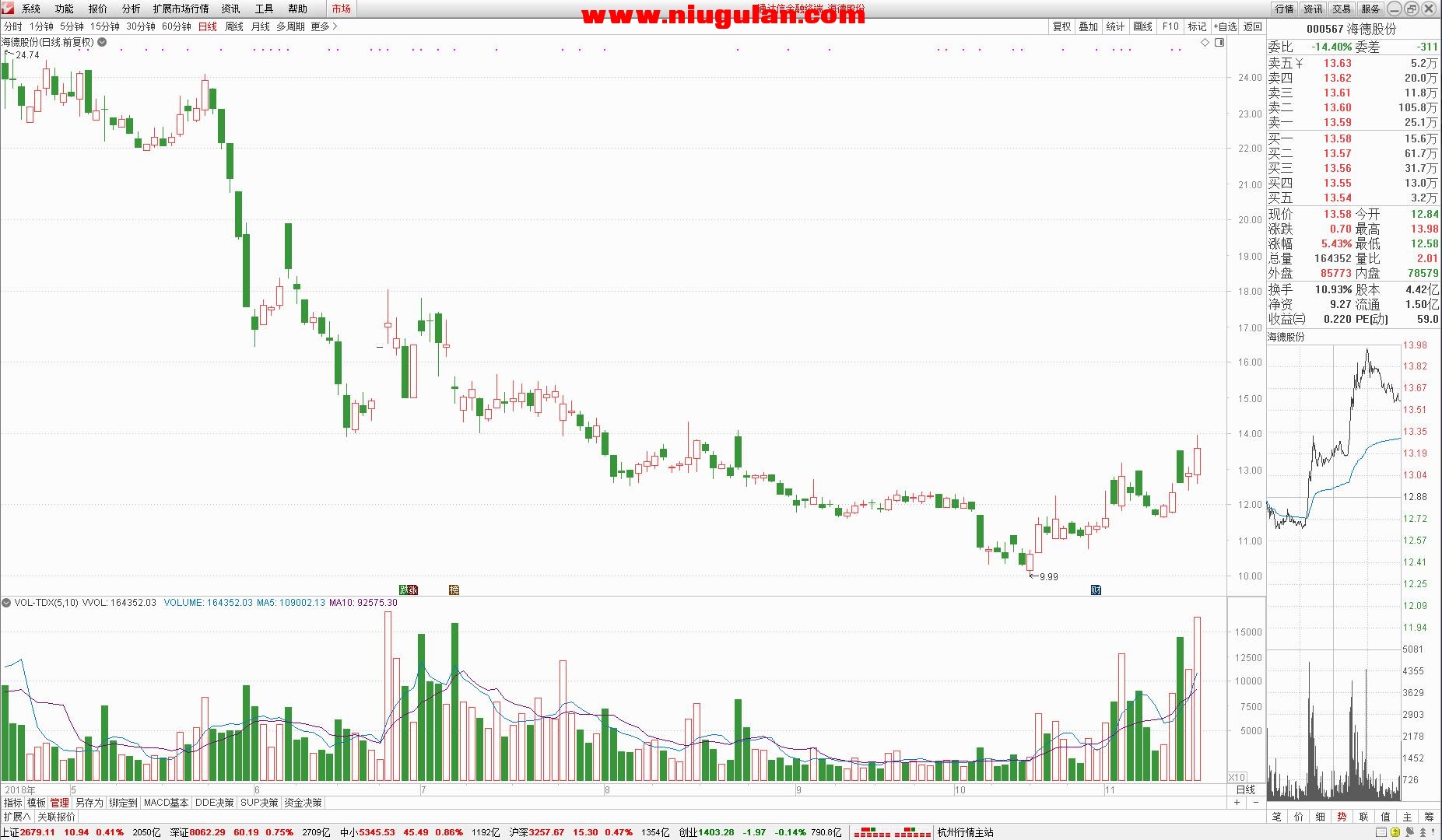
Task: Click the 画线 drawing button
Action: coord(1143,26)
